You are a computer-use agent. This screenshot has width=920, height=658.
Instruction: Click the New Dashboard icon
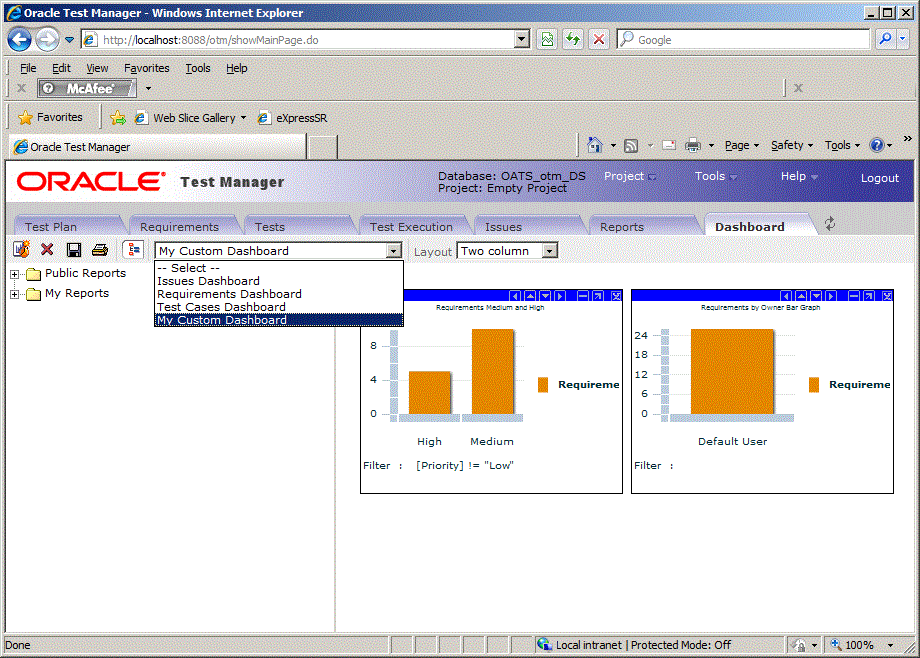coord(22,249)
